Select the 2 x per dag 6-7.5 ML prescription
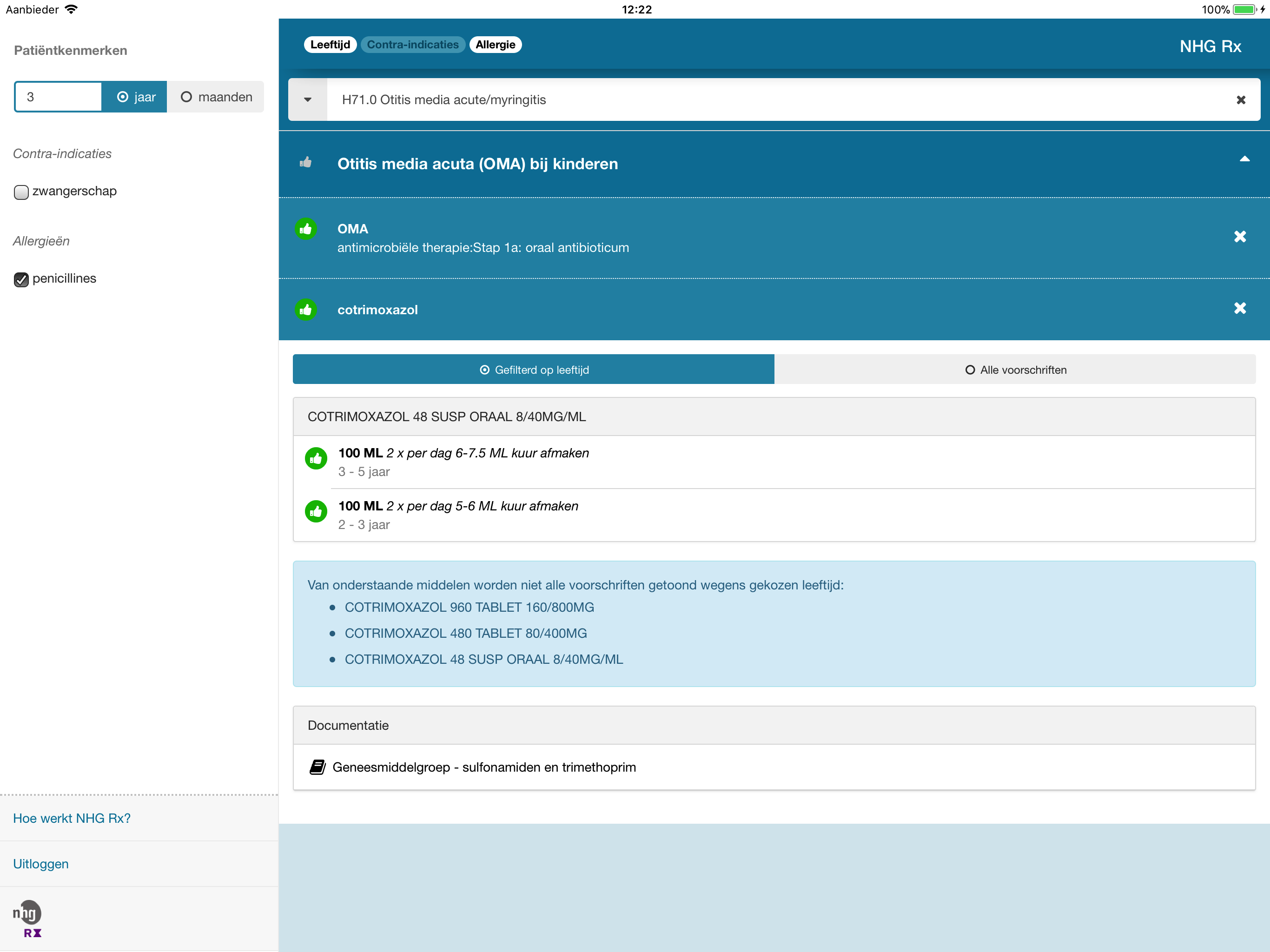 coord(774,462)
